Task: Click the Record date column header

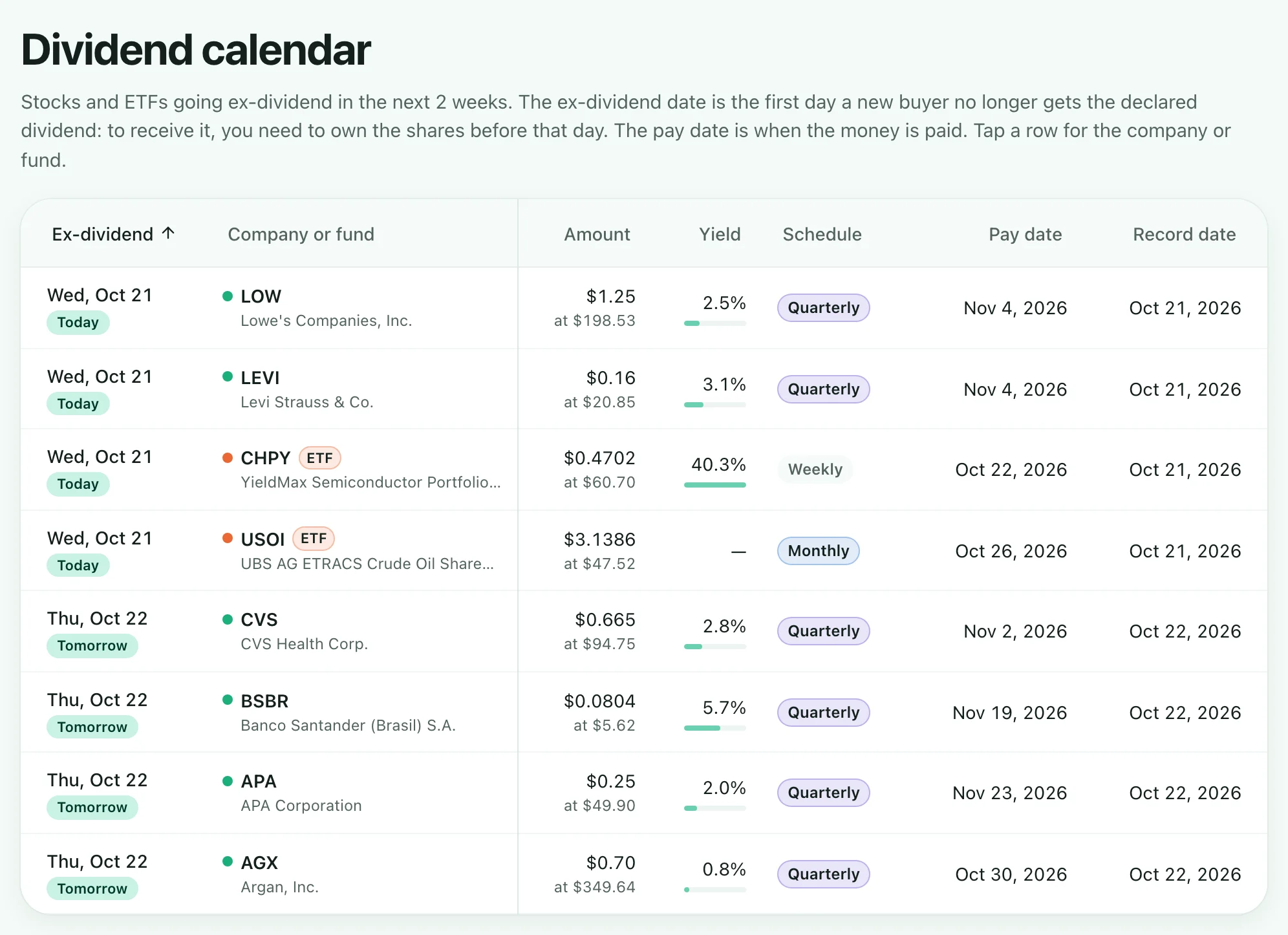Action: coord(1184,234)
